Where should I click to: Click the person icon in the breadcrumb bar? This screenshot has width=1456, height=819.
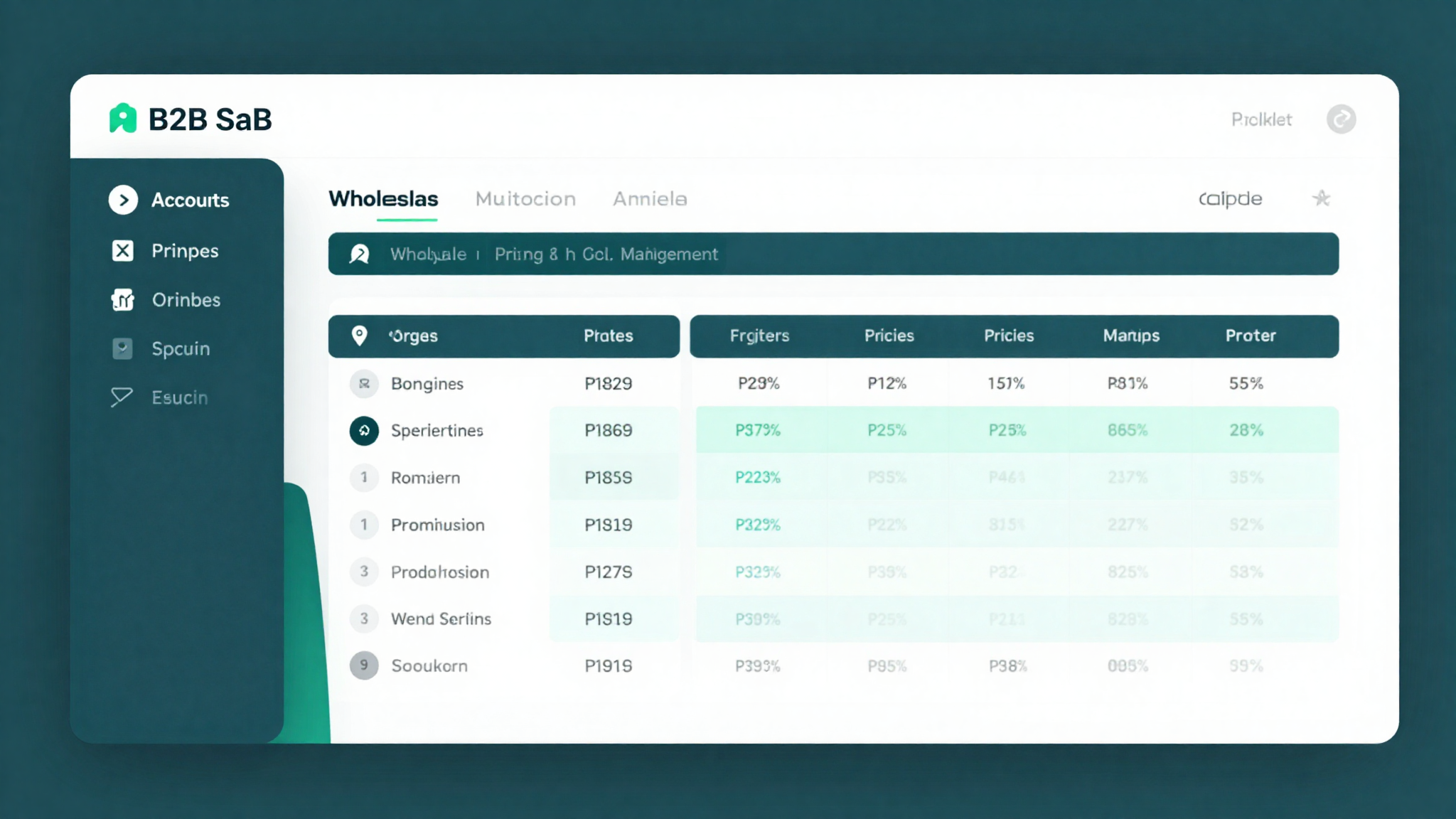coord(360,254)
